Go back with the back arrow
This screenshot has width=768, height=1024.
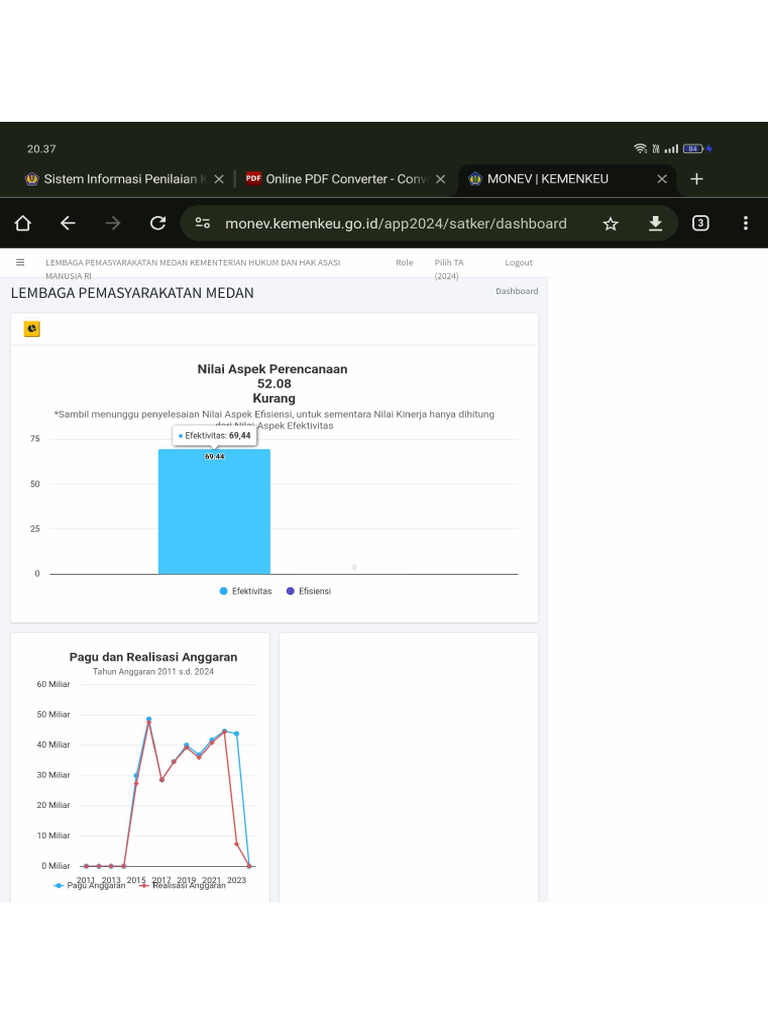pos(67,224)
